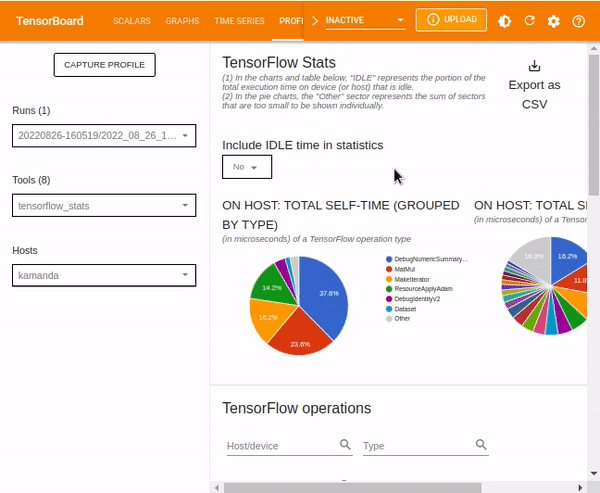
Task: Open the Hosts dropdown showing kamanda
Action: click(104, 275)
